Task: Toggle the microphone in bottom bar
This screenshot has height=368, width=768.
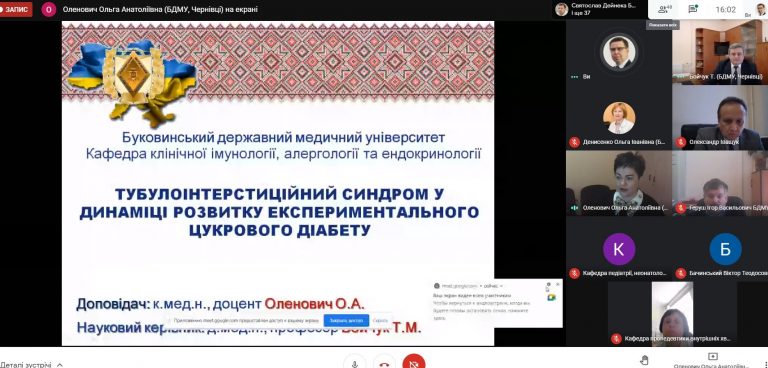Action: pyautogui.click(x=355, y=362)
